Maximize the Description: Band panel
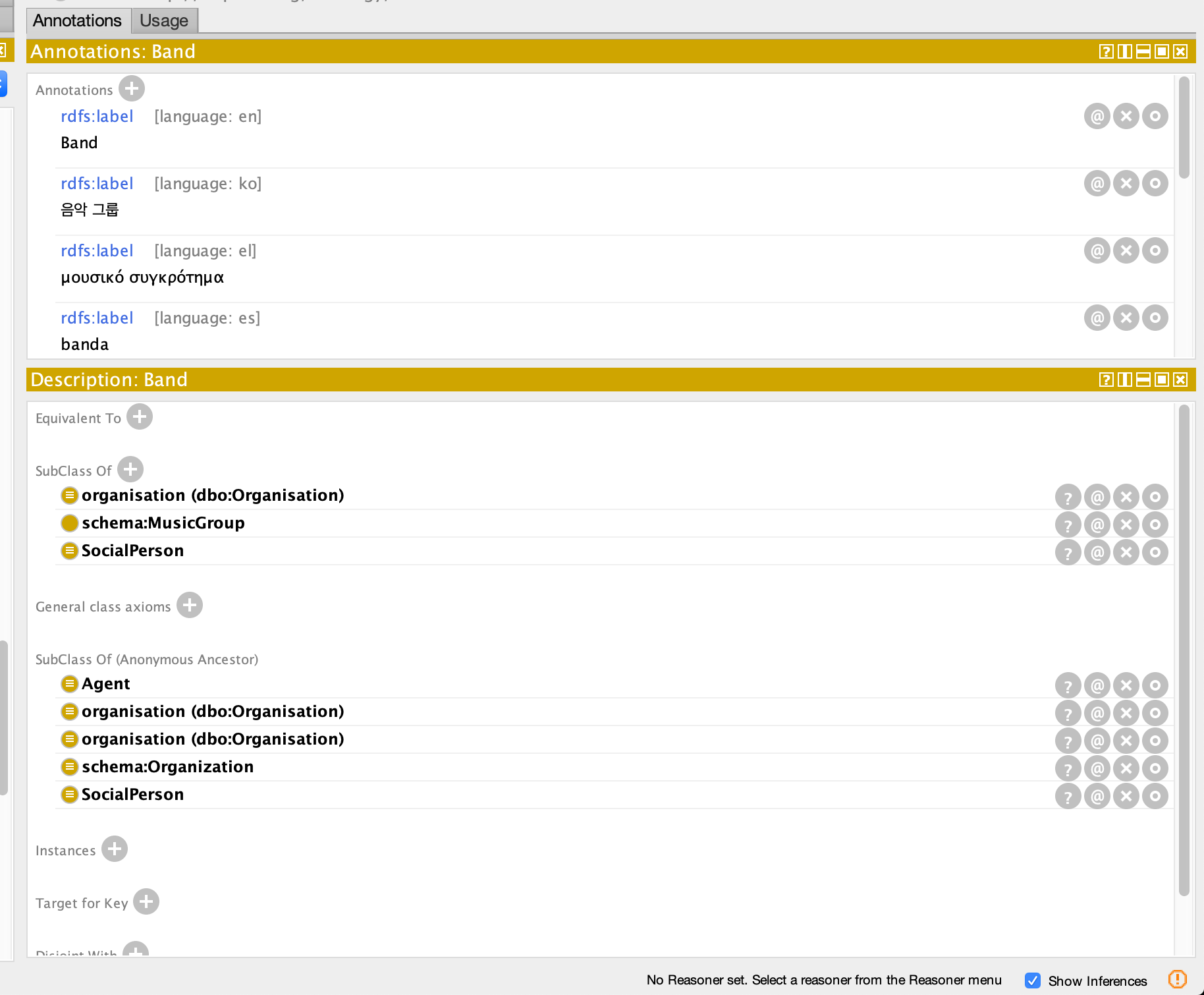Screen dimensions: 1204x995 click(x=1161, y=380)
